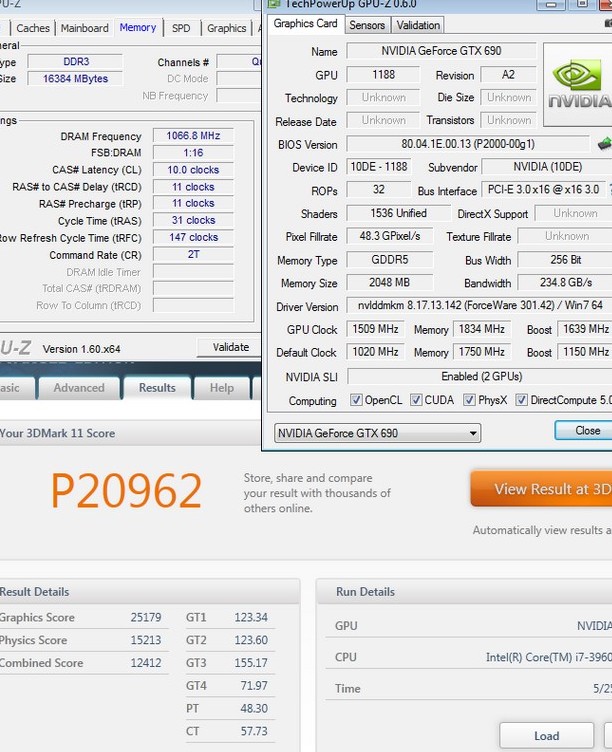This screenshot has height=752, width=612.
Task: Select the 3DMark Results tab
Action: coord(157,388)
